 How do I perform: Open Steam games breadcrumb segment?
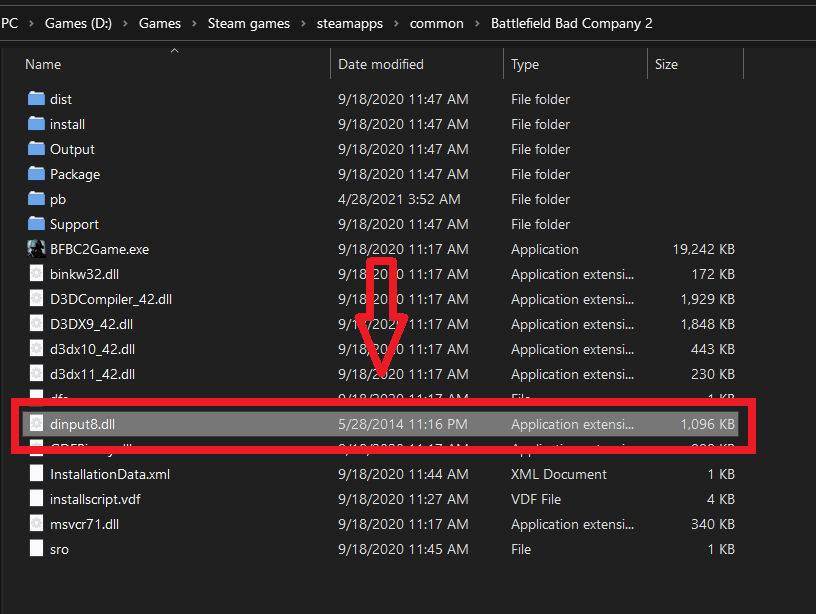[249, 23]
